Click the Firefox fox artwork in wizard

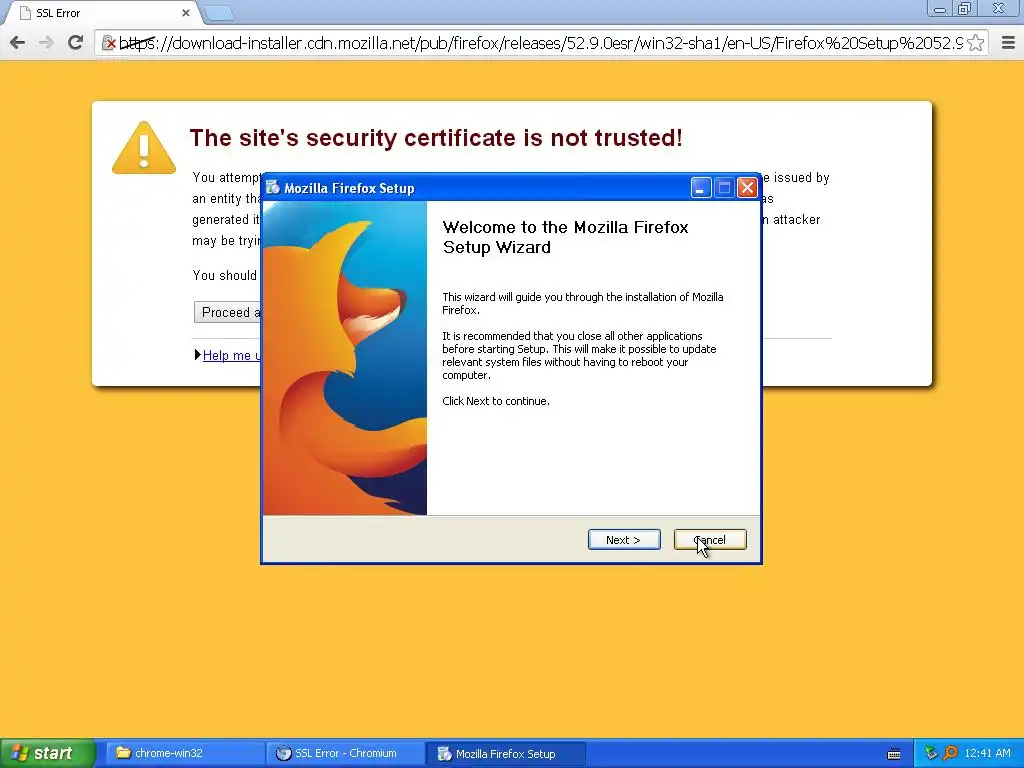point(345,358)
